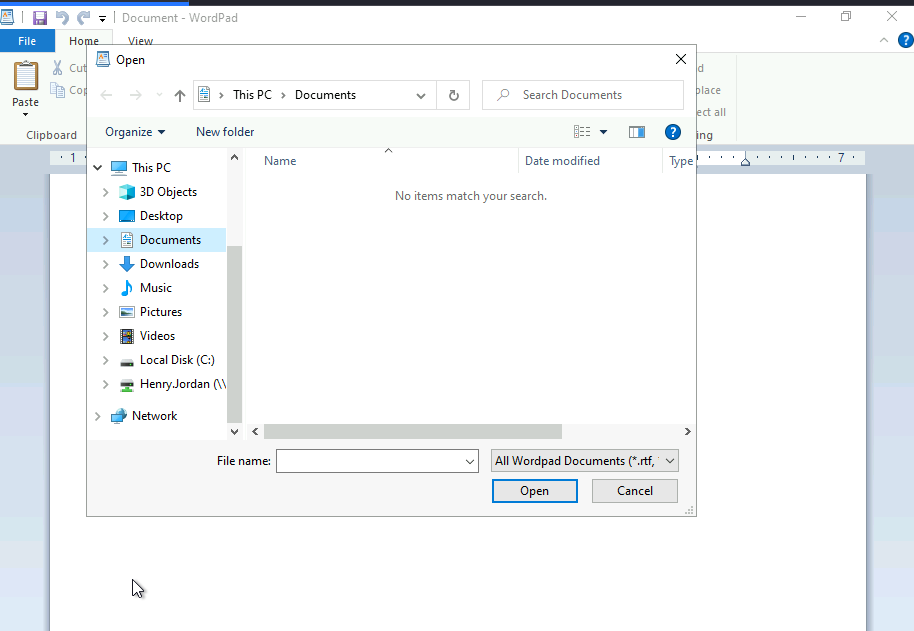Select Desktop in the navigation tree

coord(161,216)
